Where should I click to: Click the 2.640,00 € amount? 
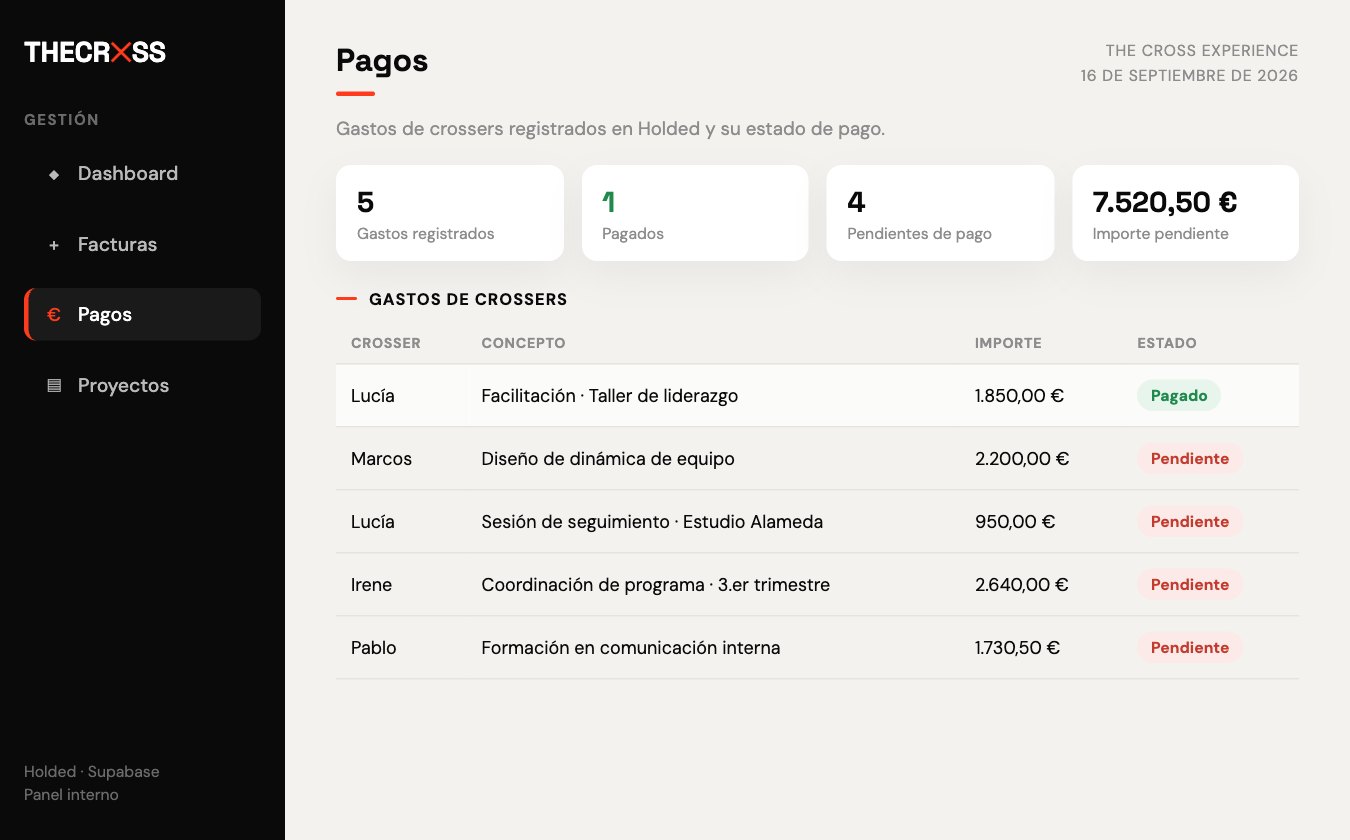(1022, 585)
